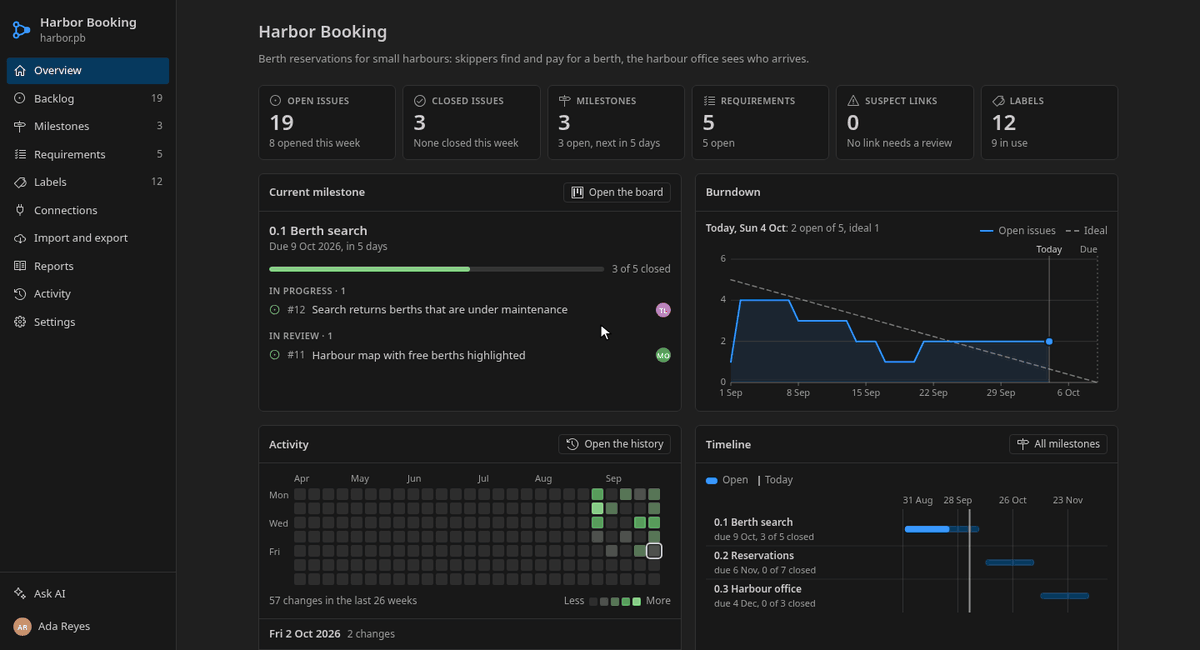Image resolution: width=1200 pixels, height=650 pixels.
Task: Open the Connections plug icon
Action: [20, 211]
